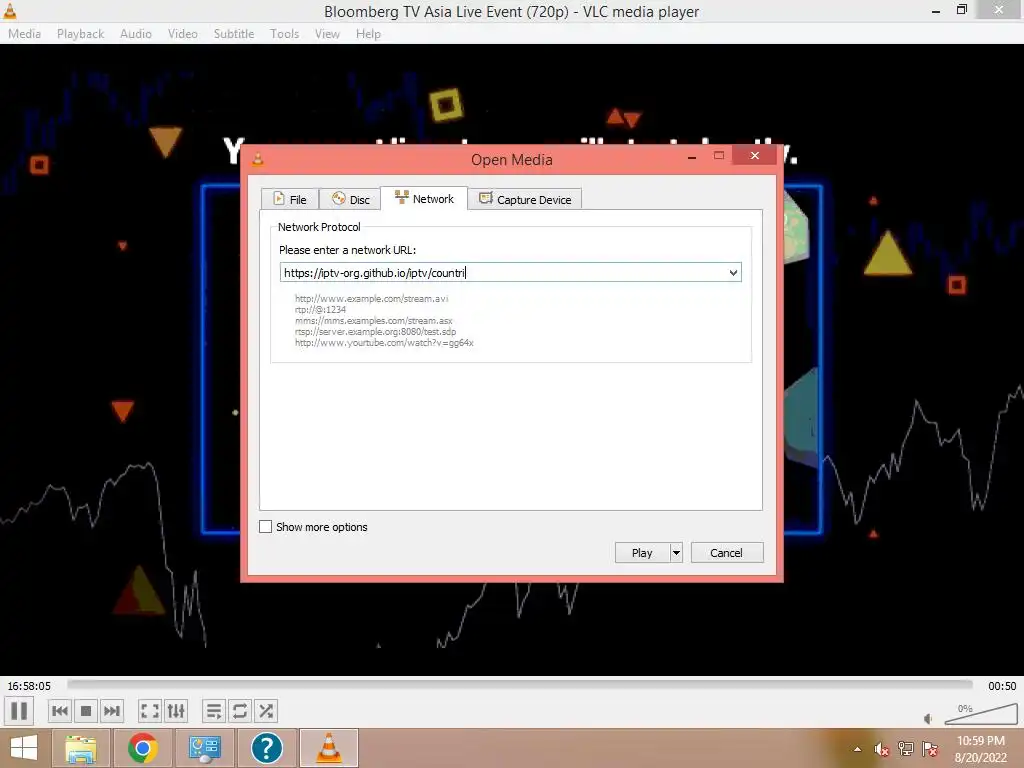Click the Play button in dialog
The width and height of the screenshot is (1024, 768).
642,552
